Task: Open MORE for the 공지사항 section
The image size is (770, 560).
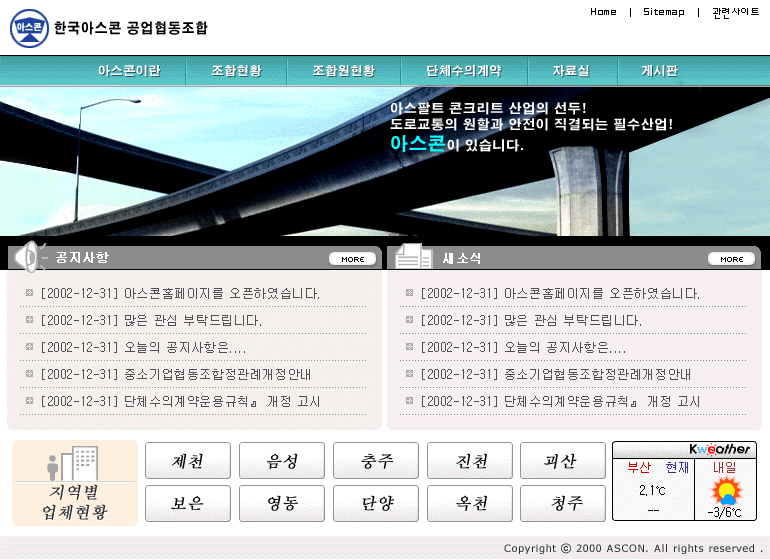Action: click(x=352, y=259)
